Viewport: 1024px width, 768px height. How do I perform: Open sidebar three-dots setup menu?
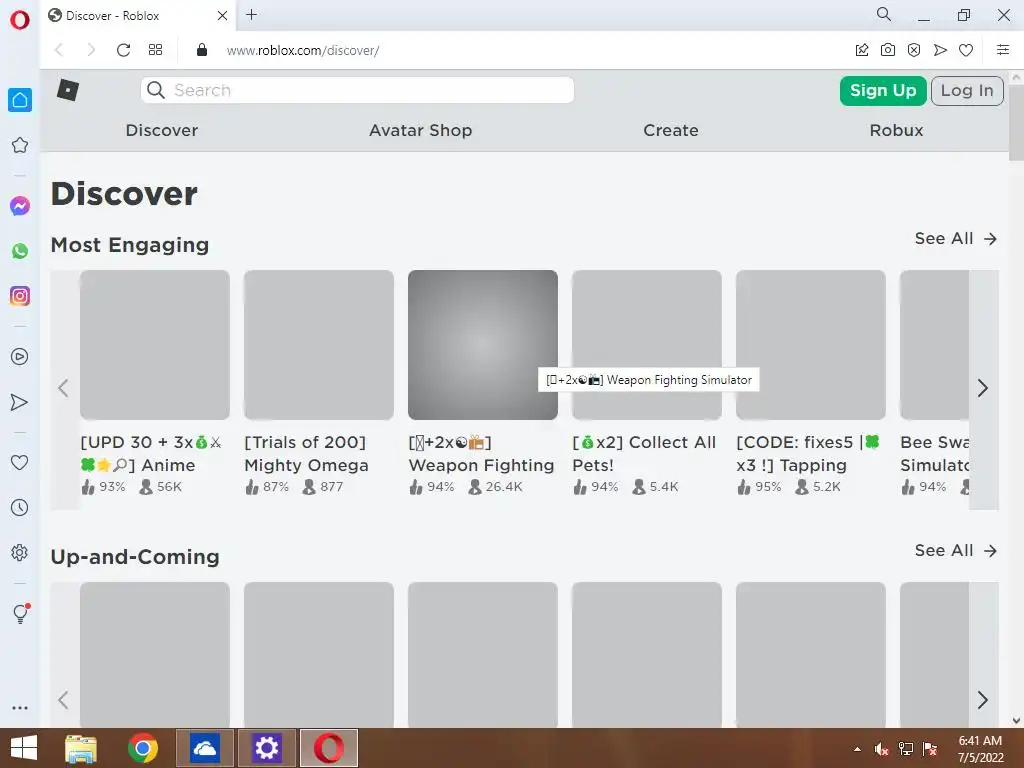[20, 707]
